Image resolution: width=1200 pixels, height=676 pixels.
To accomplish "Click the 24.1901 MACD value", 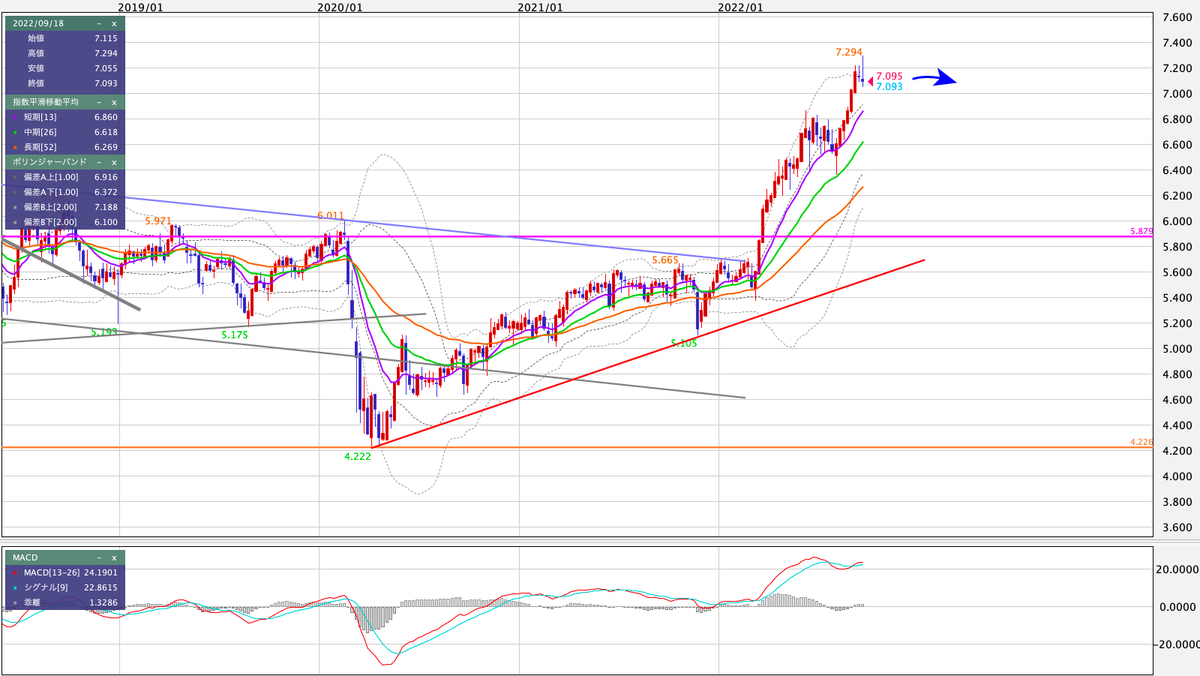I will tap(100, 572).
